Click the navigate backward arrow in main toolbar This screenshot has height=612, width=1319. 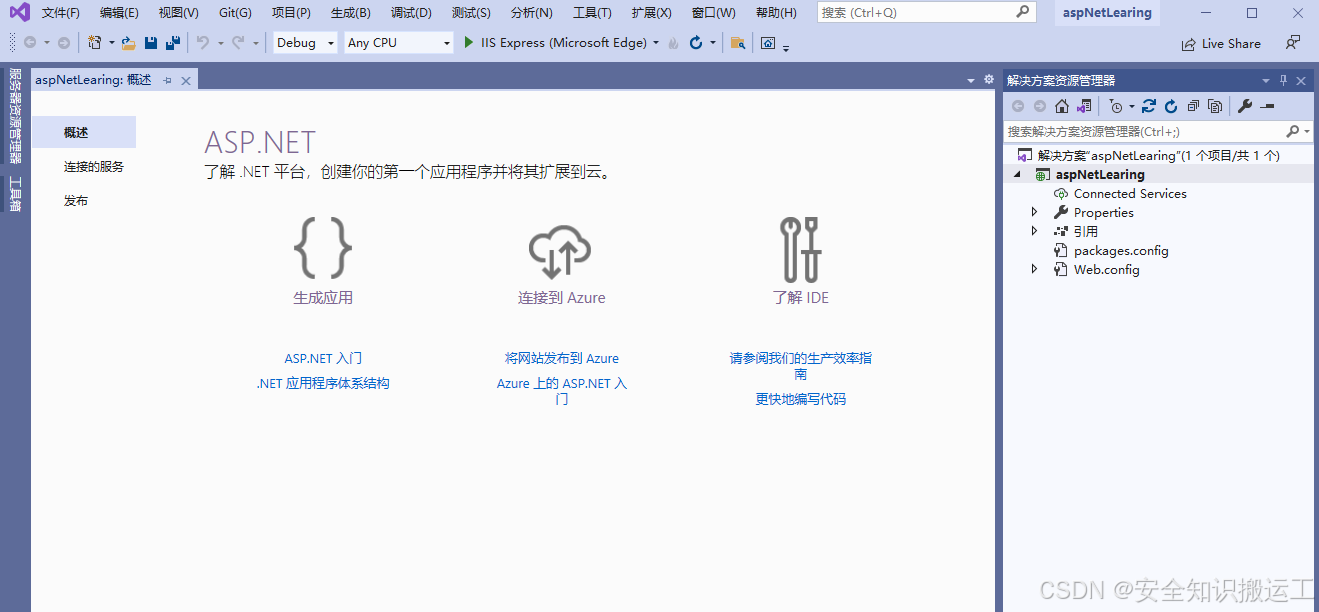click(x=30, y=43)
